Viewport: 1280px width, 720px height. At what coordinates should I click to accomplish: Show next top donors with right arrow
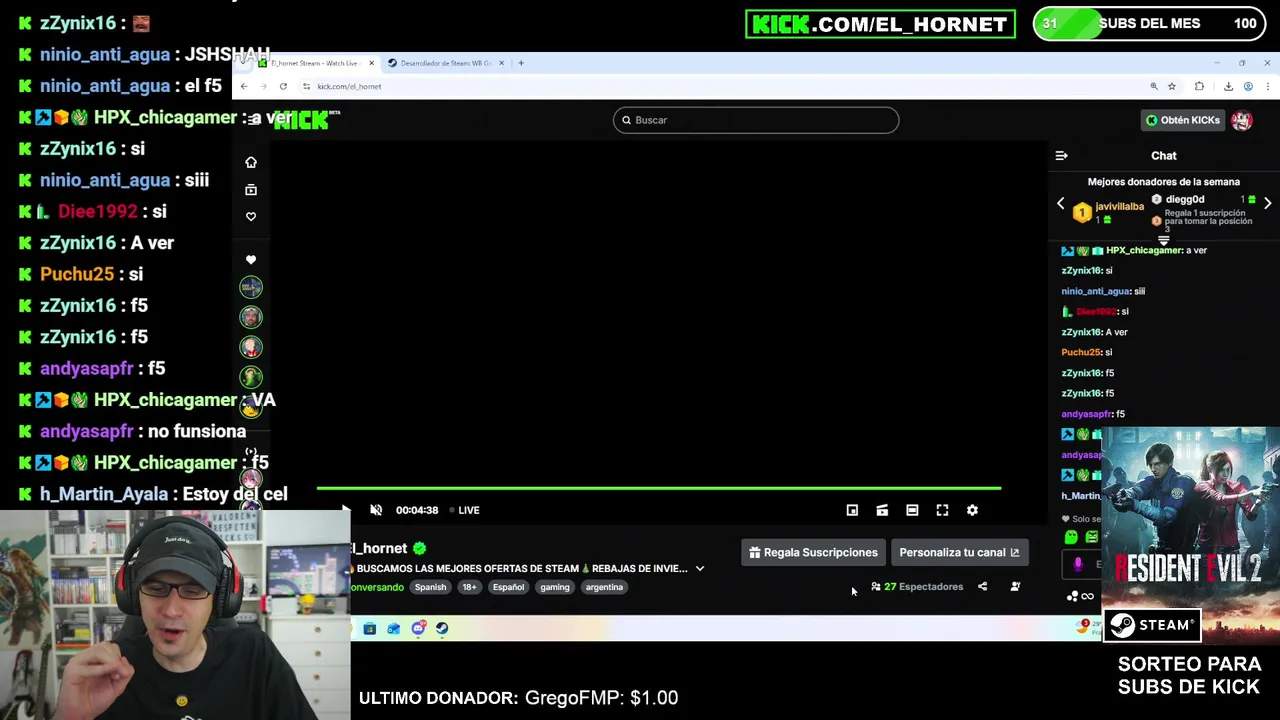coord(1267,203)
